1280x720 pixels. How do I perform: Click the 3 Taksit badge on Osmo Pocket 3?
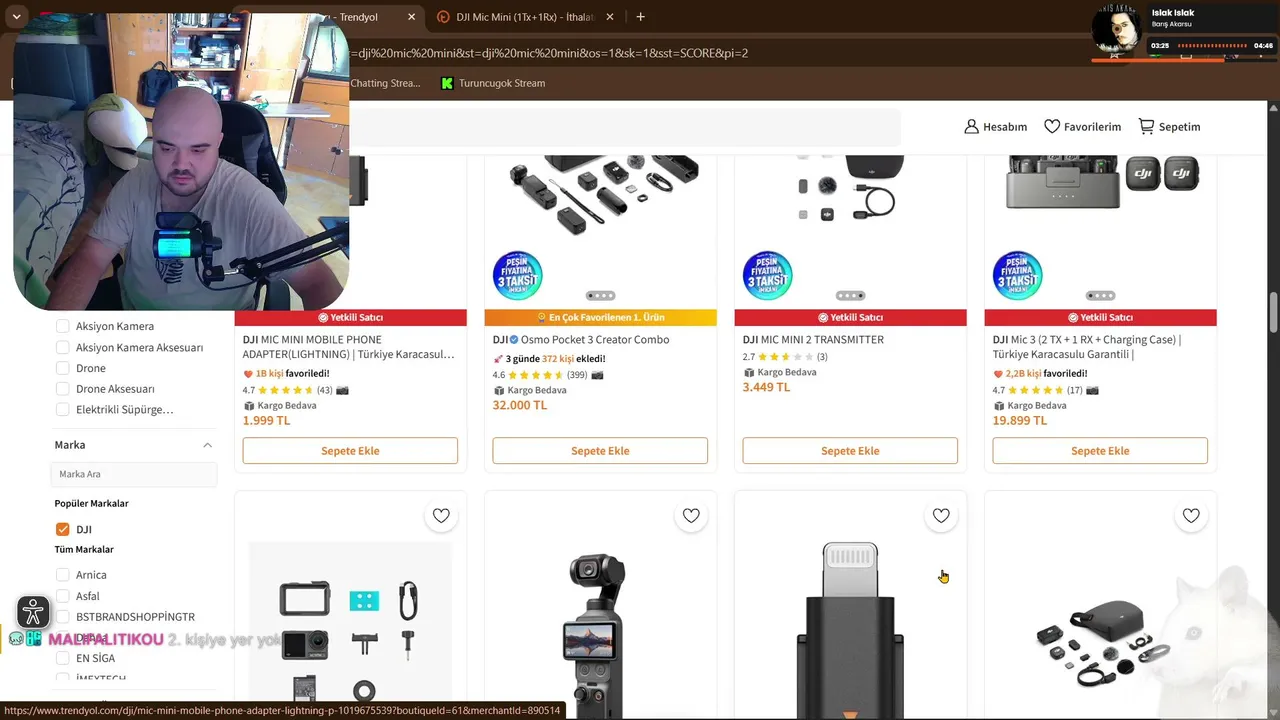(518, 276)
